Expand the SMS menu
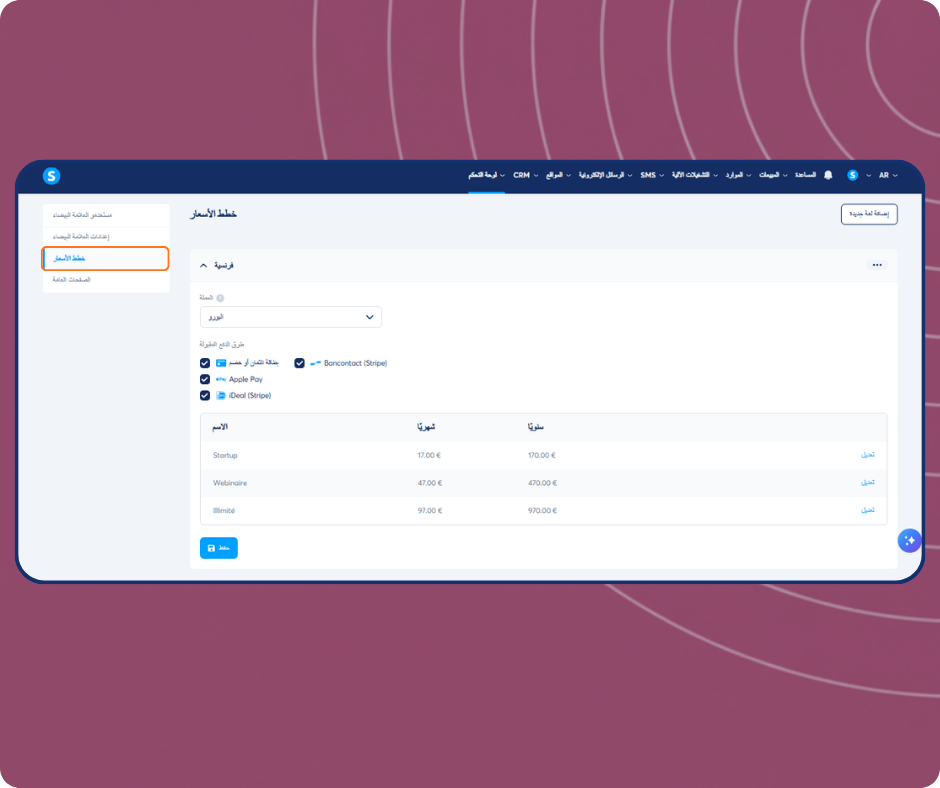This screenshot has width=940, height=788. [652, 175]
